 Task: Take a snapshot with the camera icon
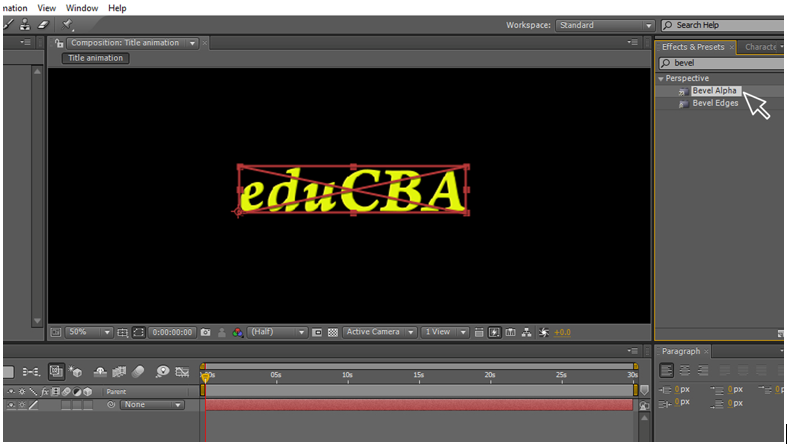tap(205, 332)
